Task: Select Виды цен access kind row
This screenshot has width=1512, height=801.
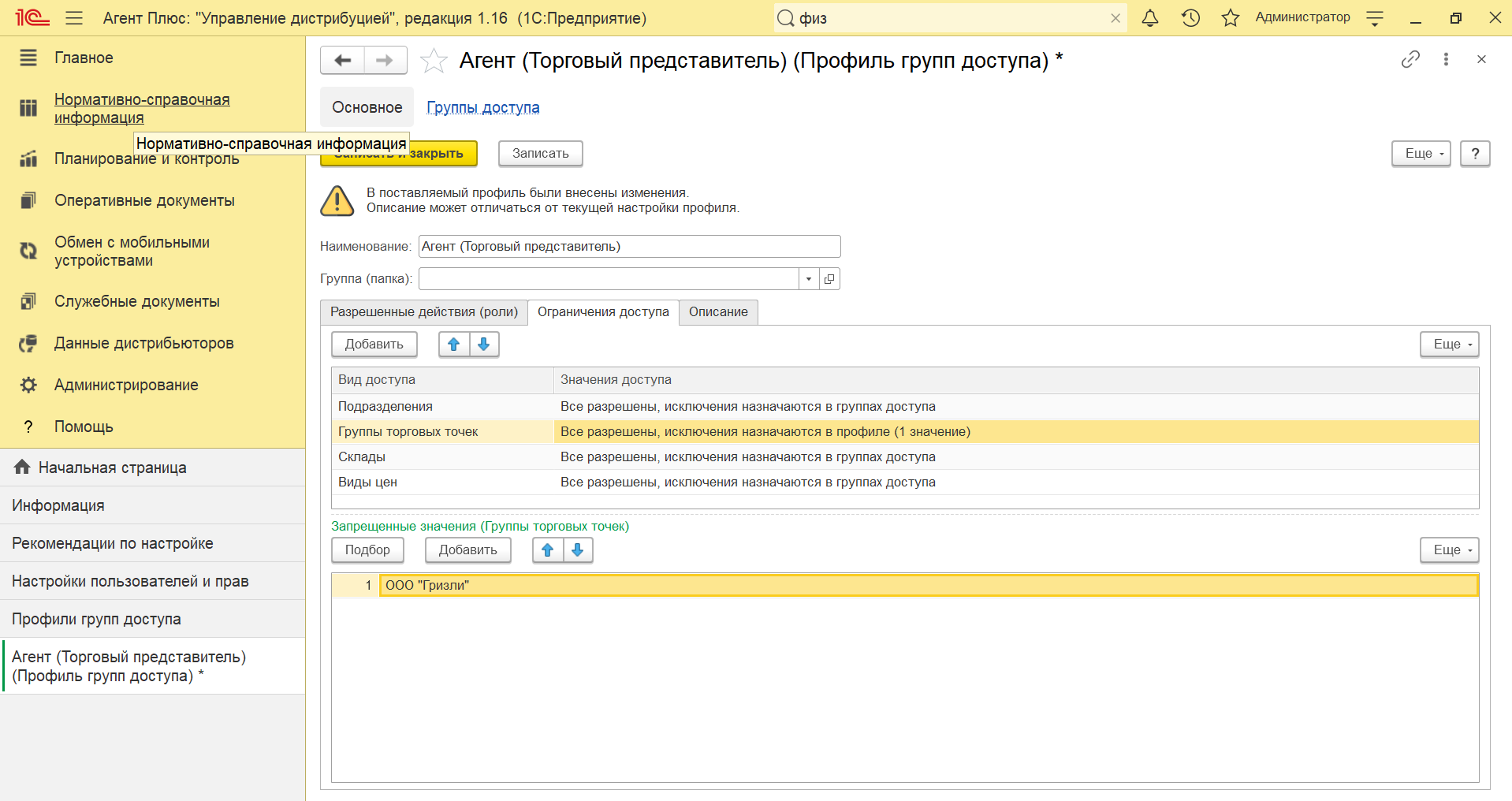Action: [x=905, y=482]
